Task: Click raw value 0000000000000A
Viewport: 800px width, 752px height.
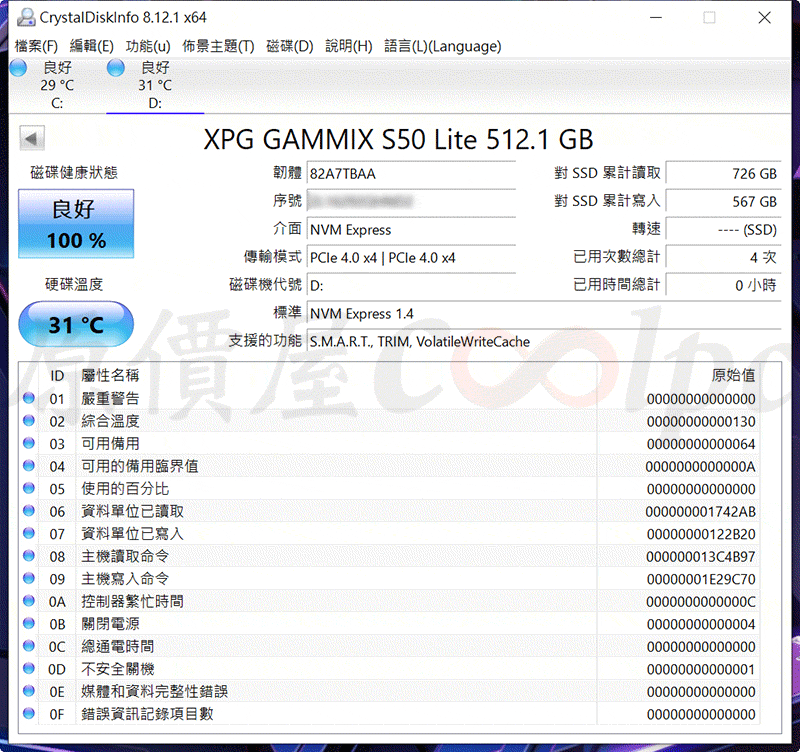Action: pyautogui.click(x=701, y=467)
